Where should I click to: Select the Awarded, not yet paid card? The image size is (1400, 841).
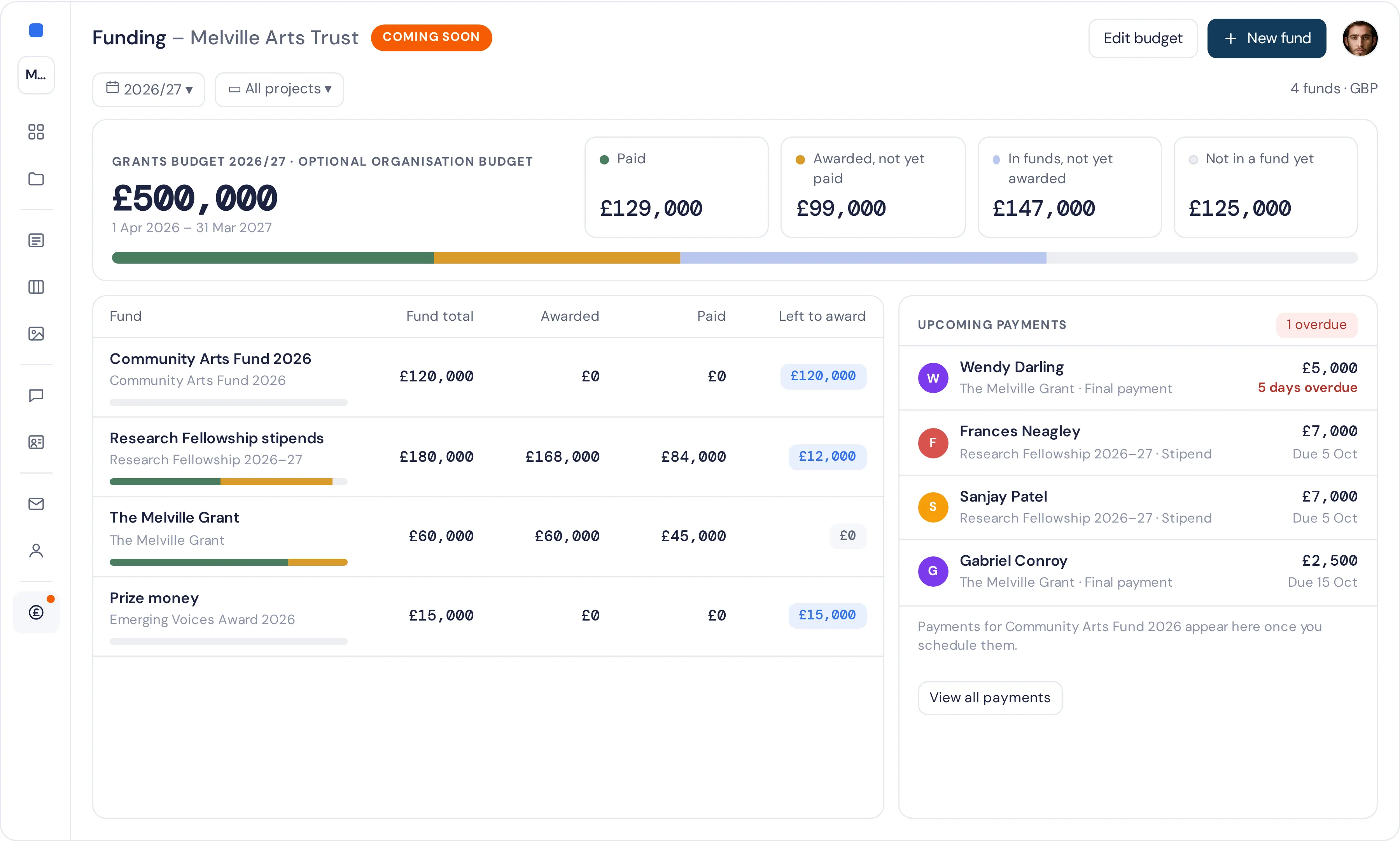(x=873, y=187)
